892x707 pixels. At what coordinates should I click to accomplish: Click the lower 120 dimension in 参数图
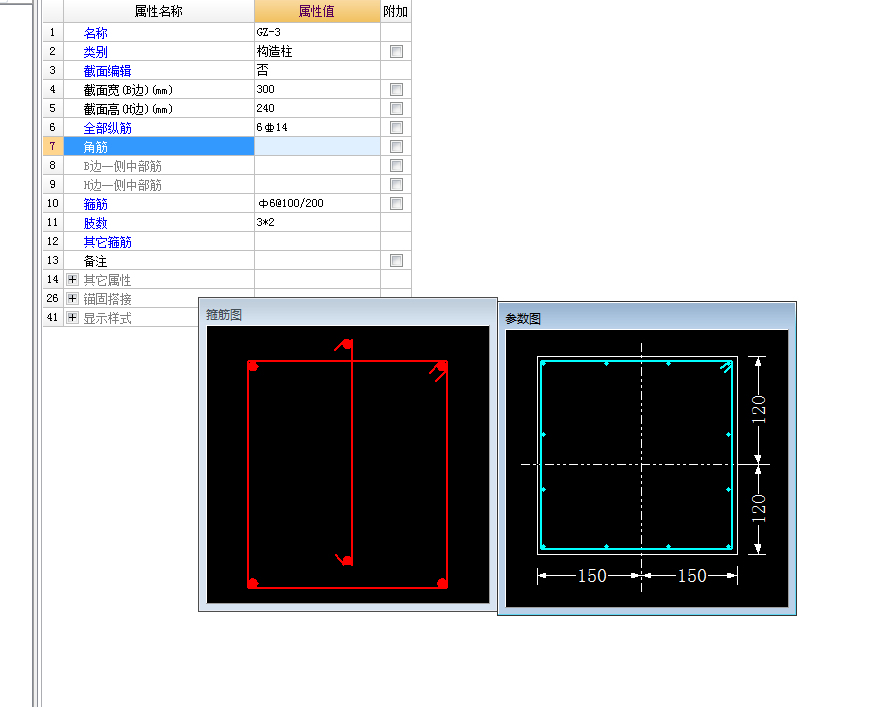758,508
